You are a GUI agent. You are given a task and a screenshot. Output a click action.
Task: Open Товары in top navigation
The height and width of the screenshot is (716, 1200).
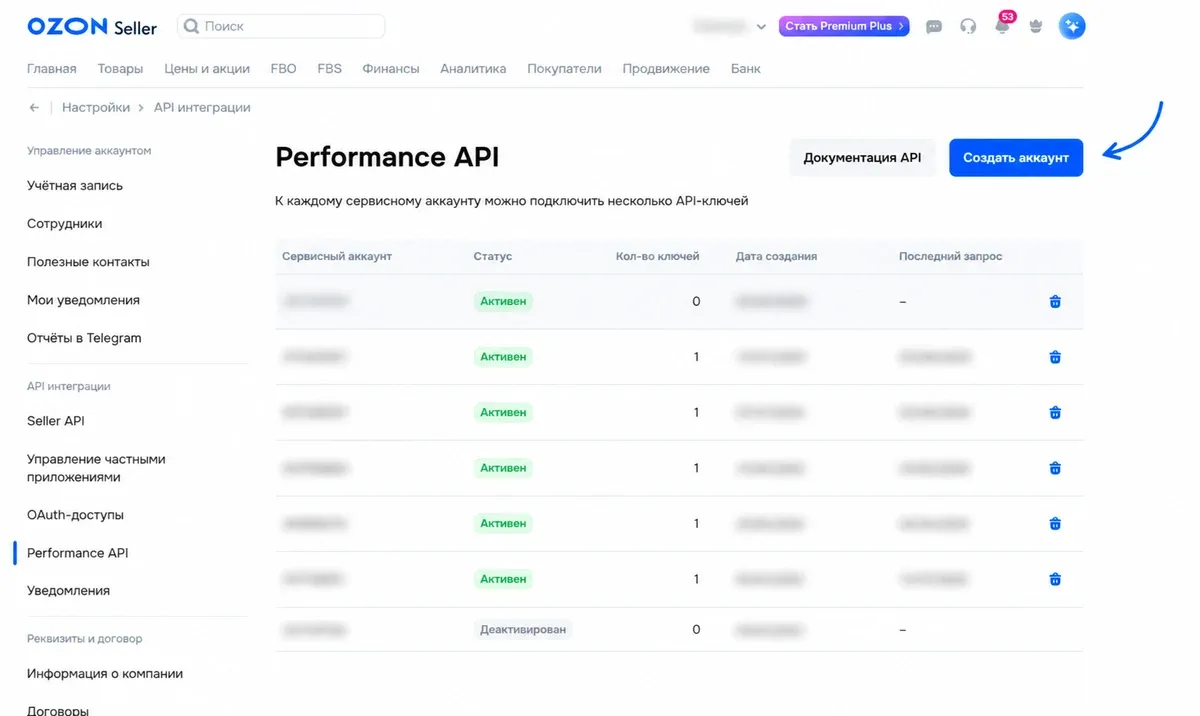click(120, 69)
